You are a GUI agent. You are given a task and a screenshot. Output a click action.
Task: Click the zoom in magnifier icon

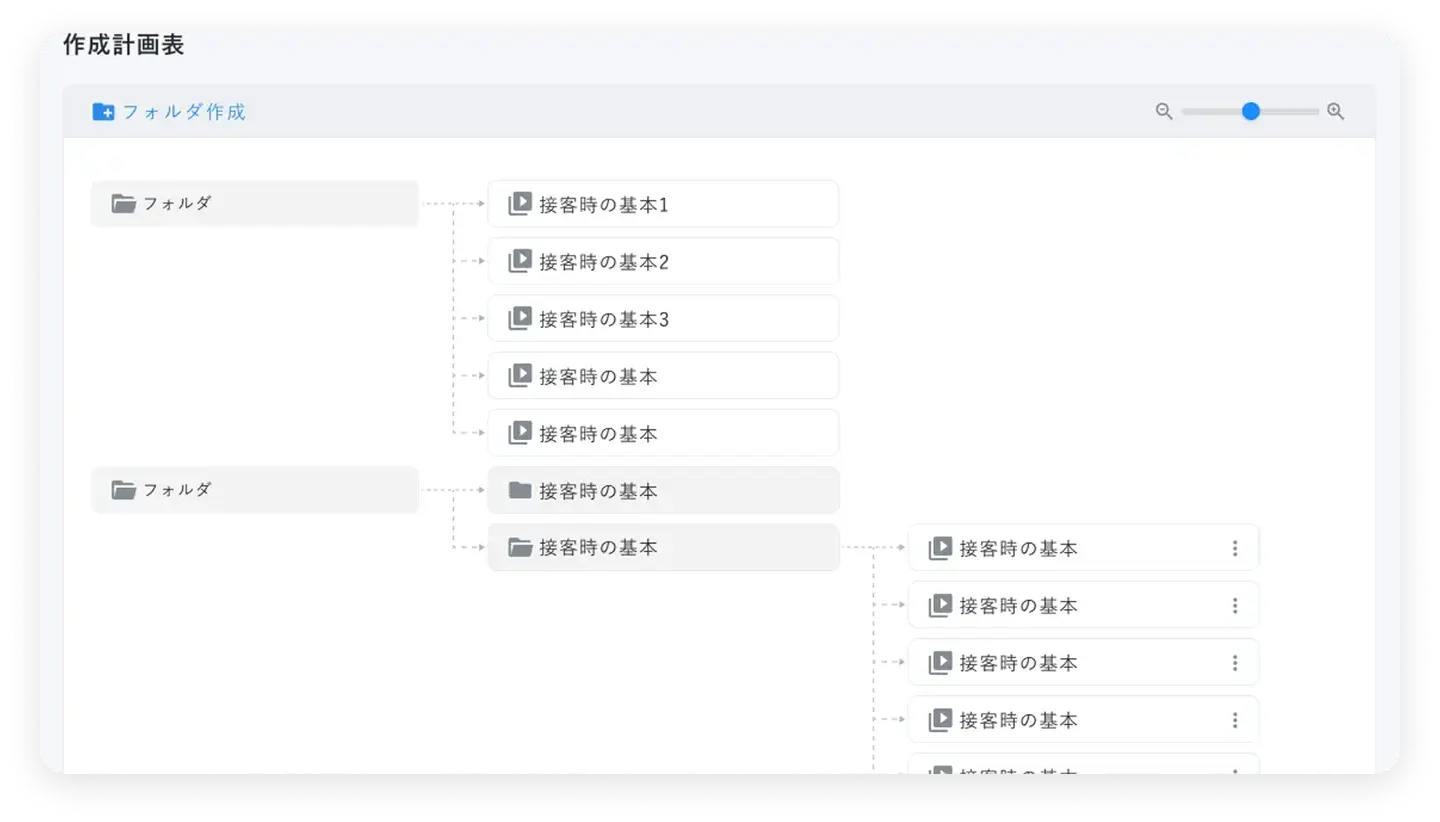(1335, 112)
